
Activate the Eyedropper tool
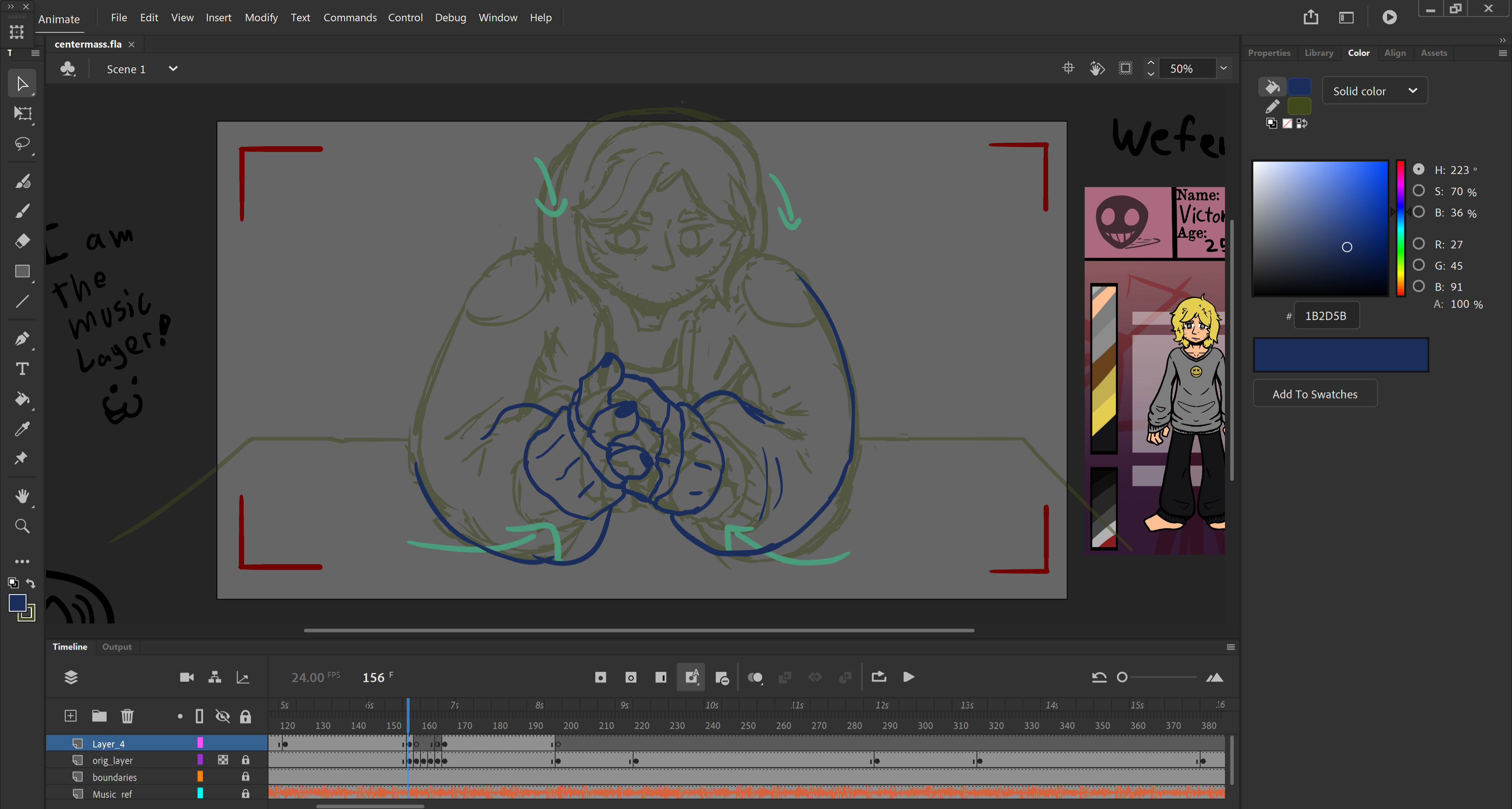tap(22, 429)
